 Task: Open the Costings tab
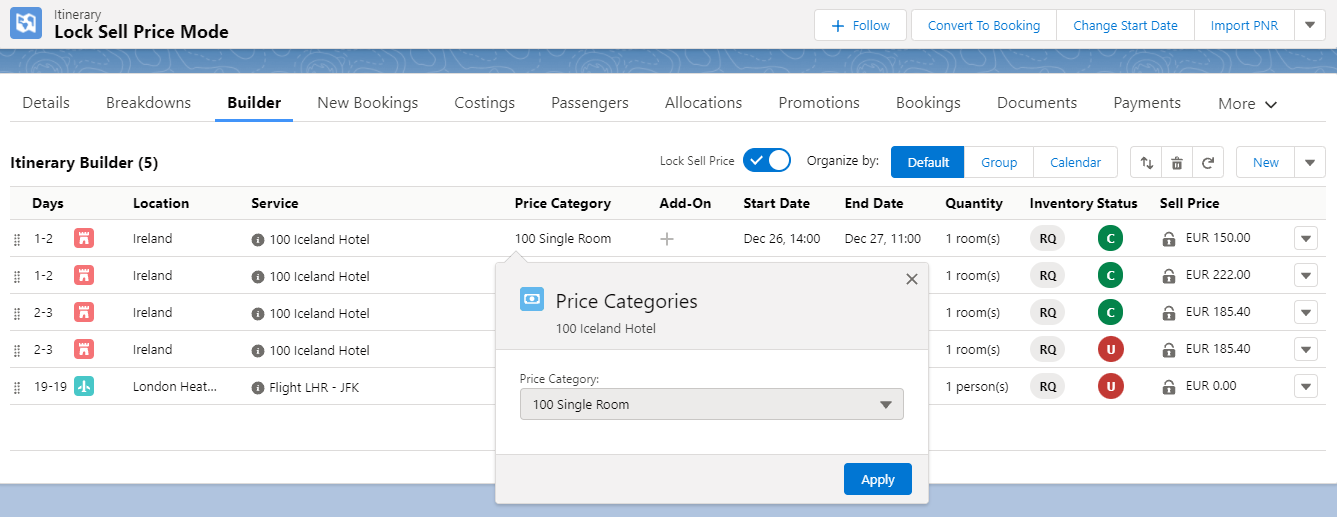pos(484,102)
